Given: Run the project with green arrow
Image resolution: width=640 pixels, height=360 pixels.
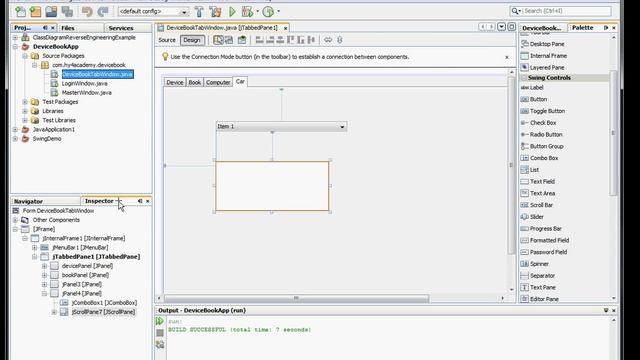Looking at the screenshot, I should (x=232, y=11).
